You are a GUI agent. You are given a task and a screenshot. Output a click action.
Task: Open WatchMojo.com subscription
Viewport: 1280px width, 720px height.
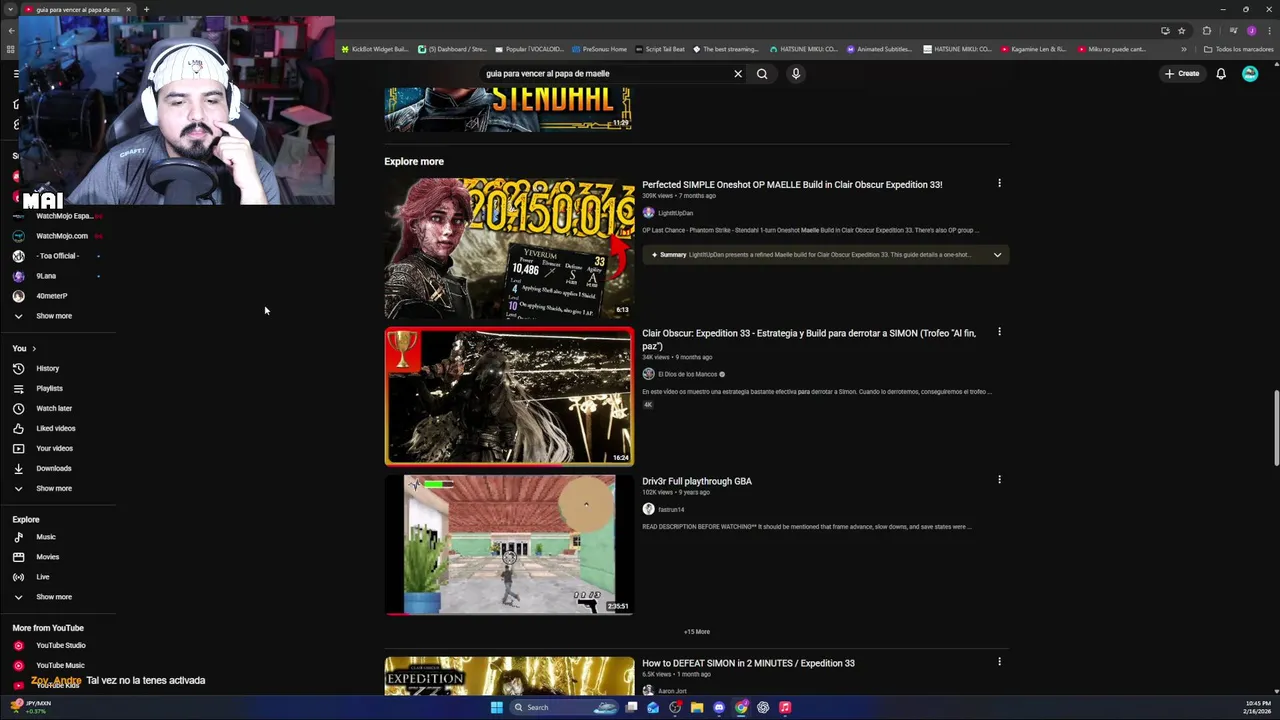60,236
